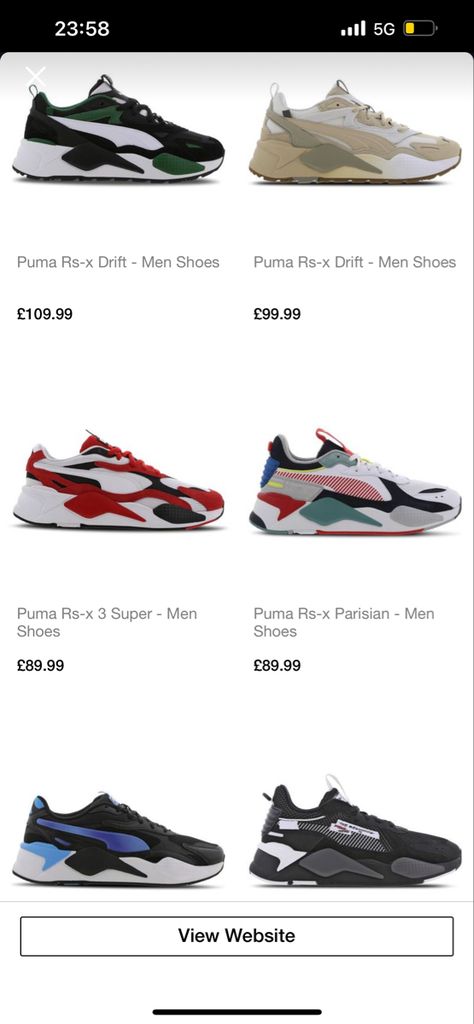Close the overlay with the X icon
474x1024 pixels.
tap(36, 76)
